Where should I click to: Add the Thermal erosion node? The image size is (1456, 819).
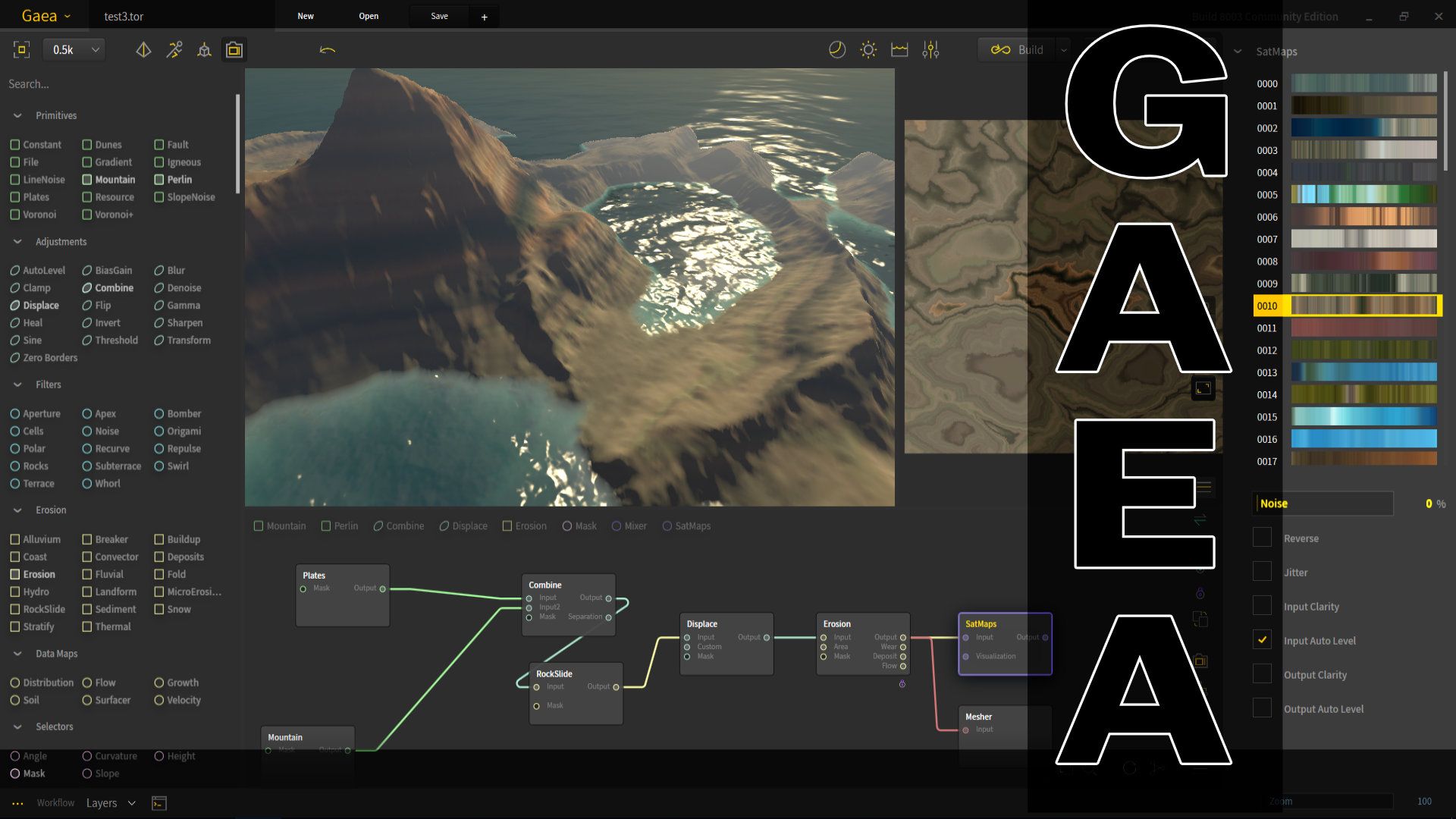click(x=106, y=627)
